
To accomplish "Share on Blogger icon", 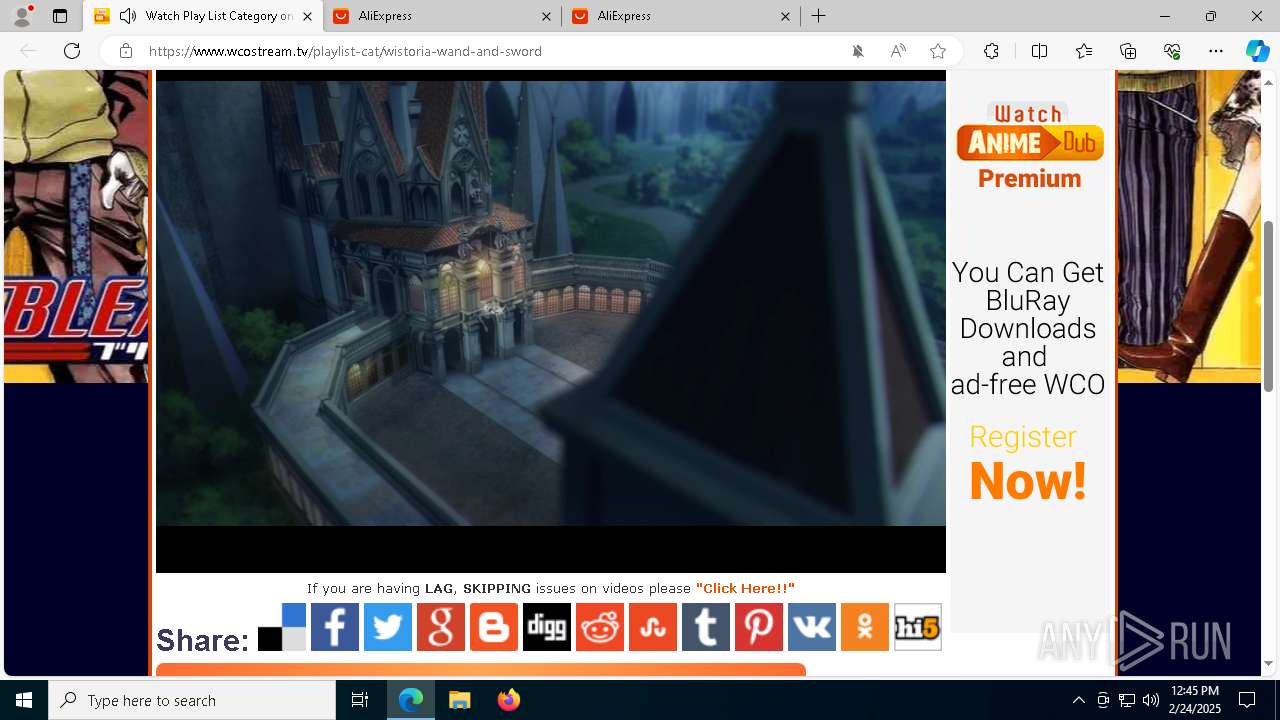I will [x=494, y=627].
